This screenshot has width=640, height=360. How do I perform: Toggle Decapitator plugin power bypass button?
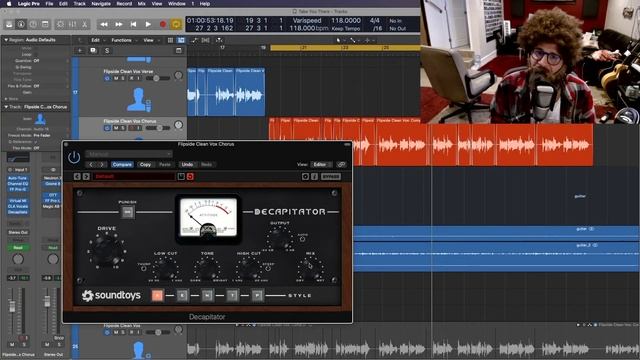click(x=74, y=157)
